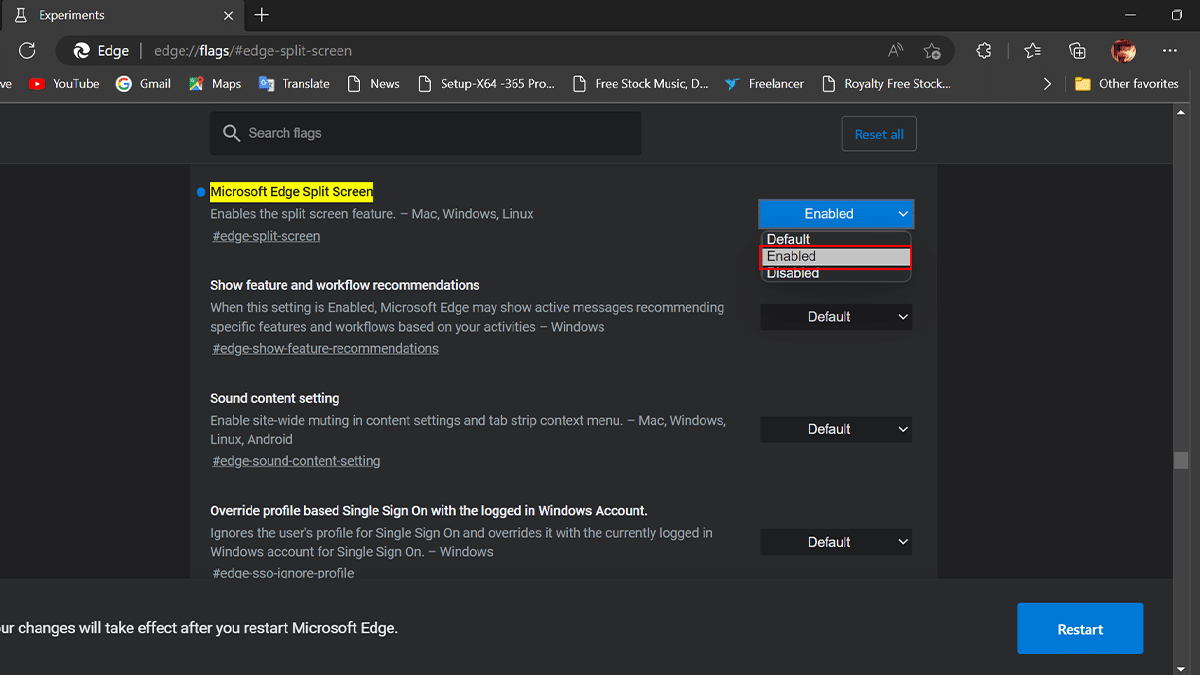Follow the #edge-split-screen link

(266, 237)
